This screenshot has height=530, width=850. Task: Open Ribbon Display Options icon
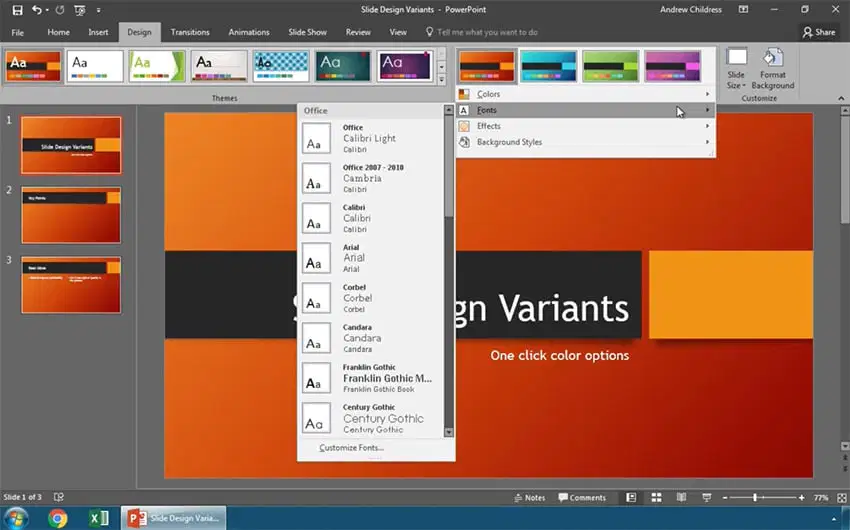pyautogui.click(x=744, y=9)
